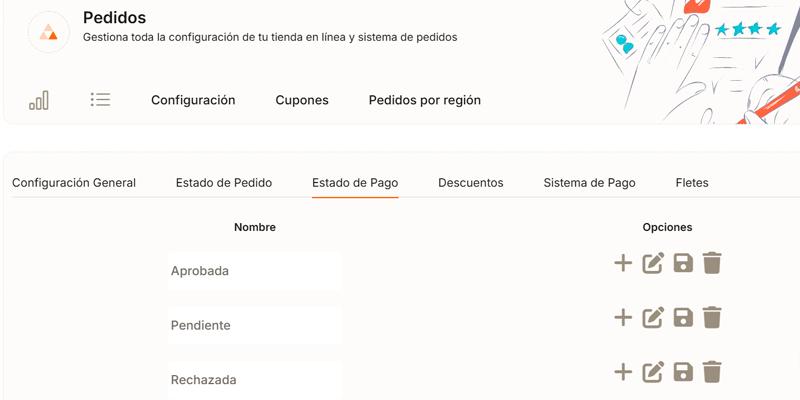The image size is (800, 400).
Task: Edit the Aprobada payment status
Action: (x=653, y=263)
